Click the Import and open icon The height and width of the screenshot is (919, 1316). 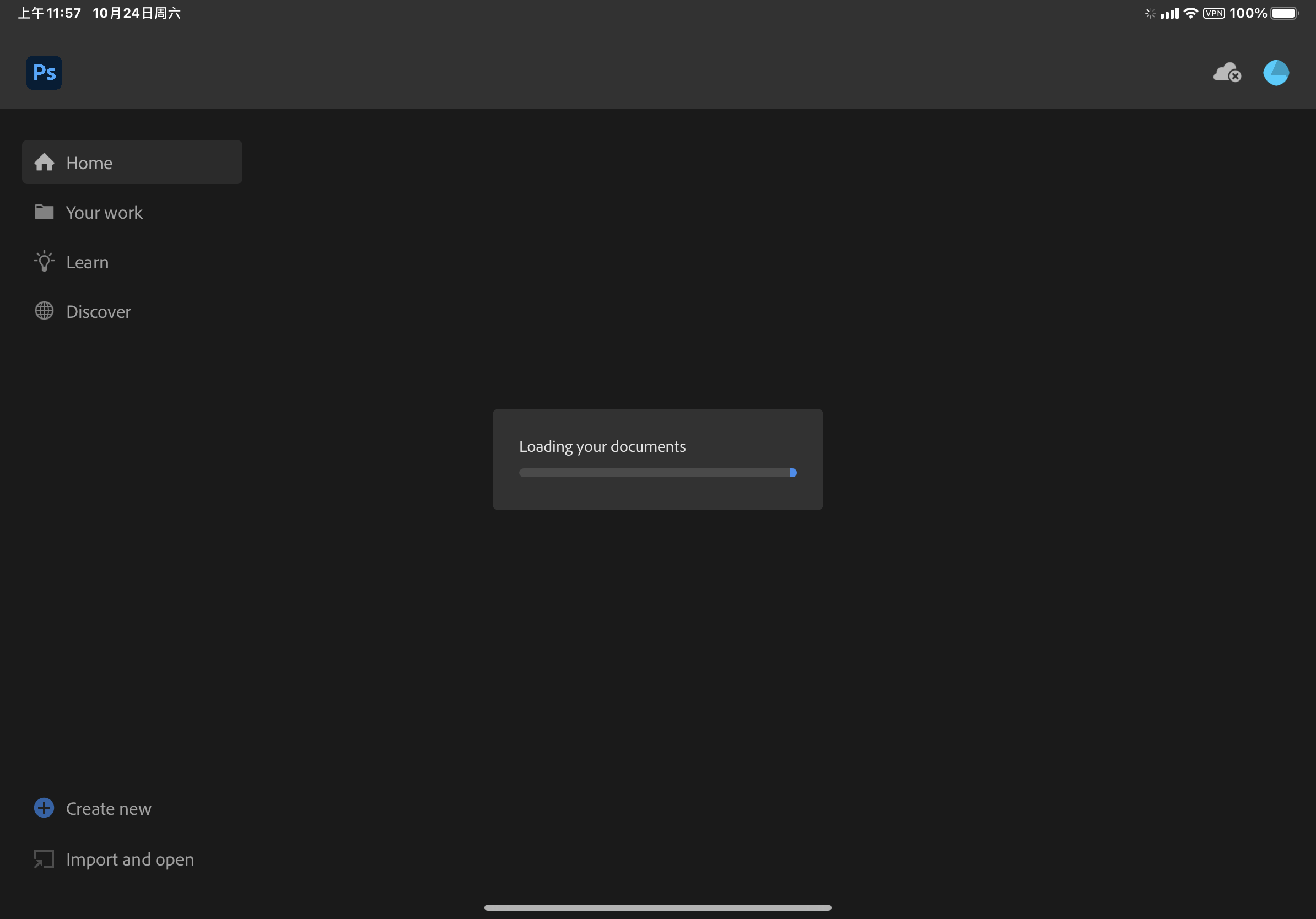[44, 859]
